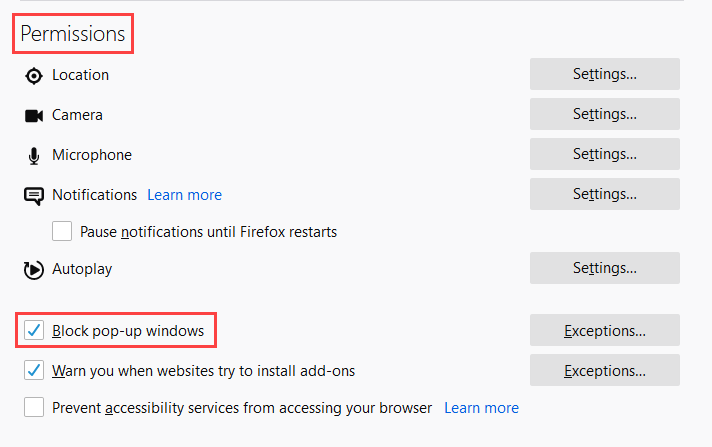Disable warning for add-on installs
712x447 pixels.
34,371
